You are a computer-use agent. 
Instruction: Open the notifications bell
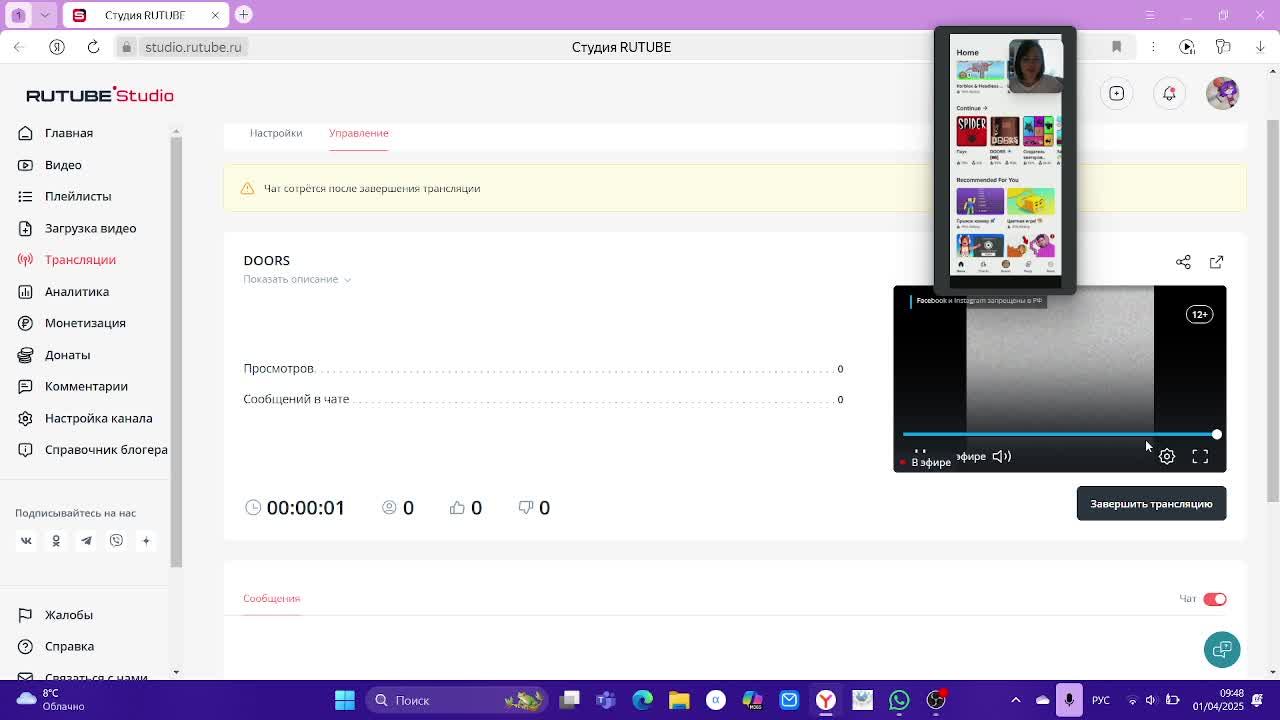coord(1169,94)
